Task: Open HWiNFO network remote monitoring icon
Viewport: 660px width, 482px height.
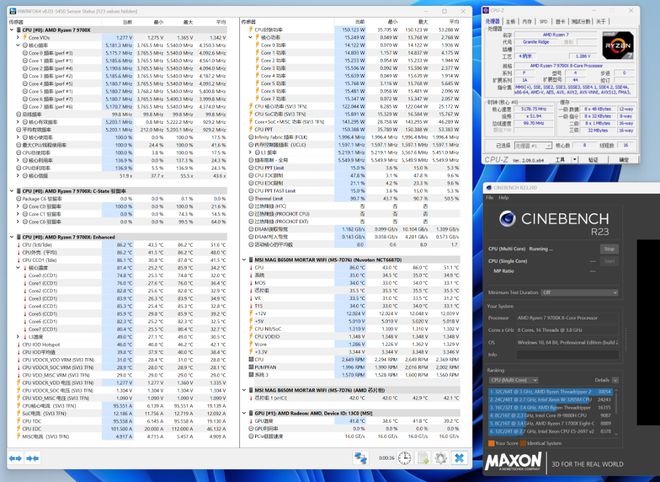Action: tap(360, 458)
